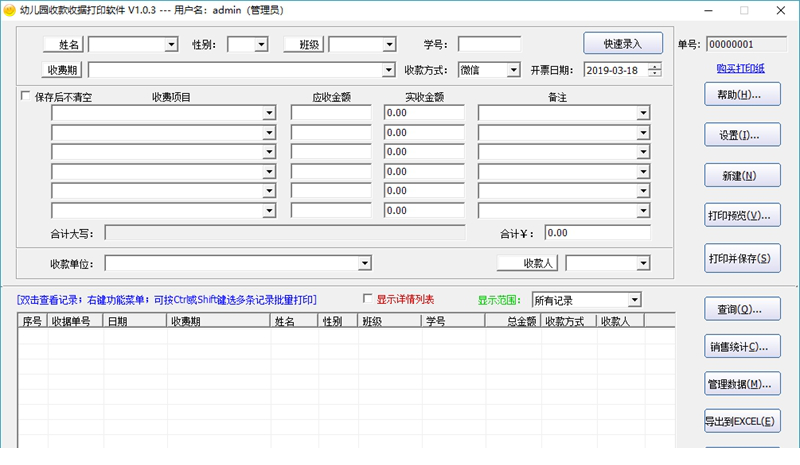Expand the 收款方式 dropdown showing 微信

point(513,70)
